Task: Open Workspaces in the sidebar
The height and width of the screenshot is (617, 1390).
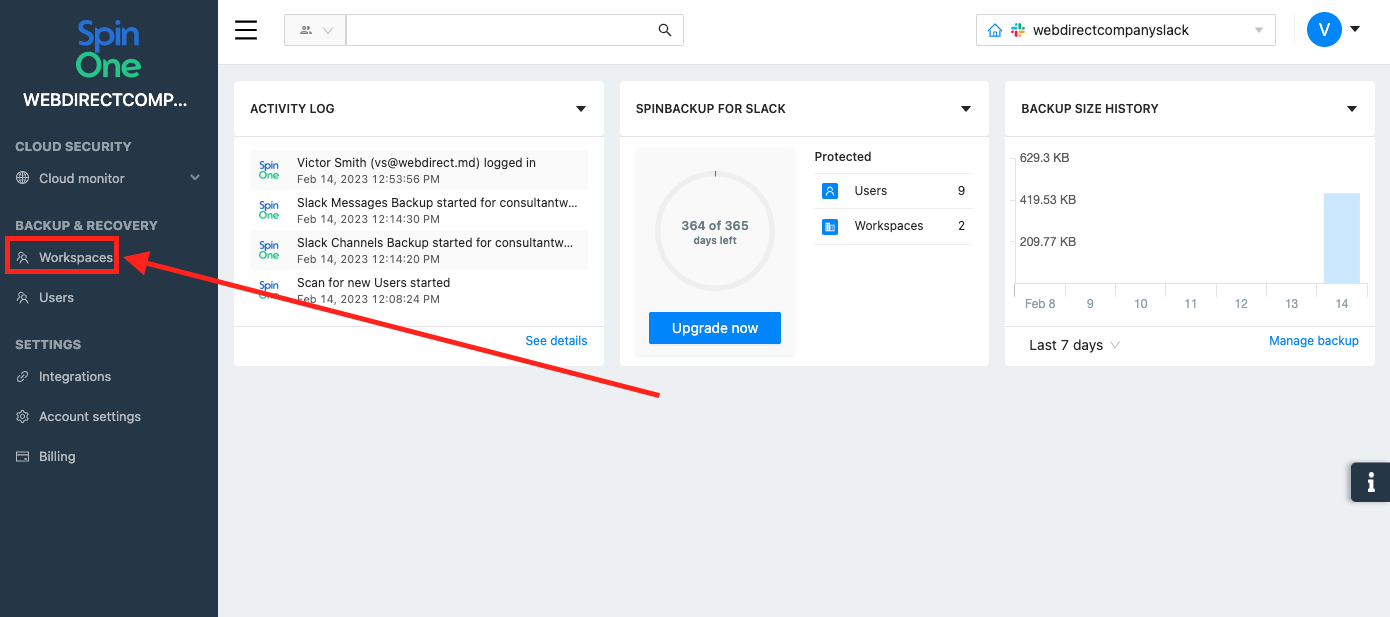Action: (75, 258)
